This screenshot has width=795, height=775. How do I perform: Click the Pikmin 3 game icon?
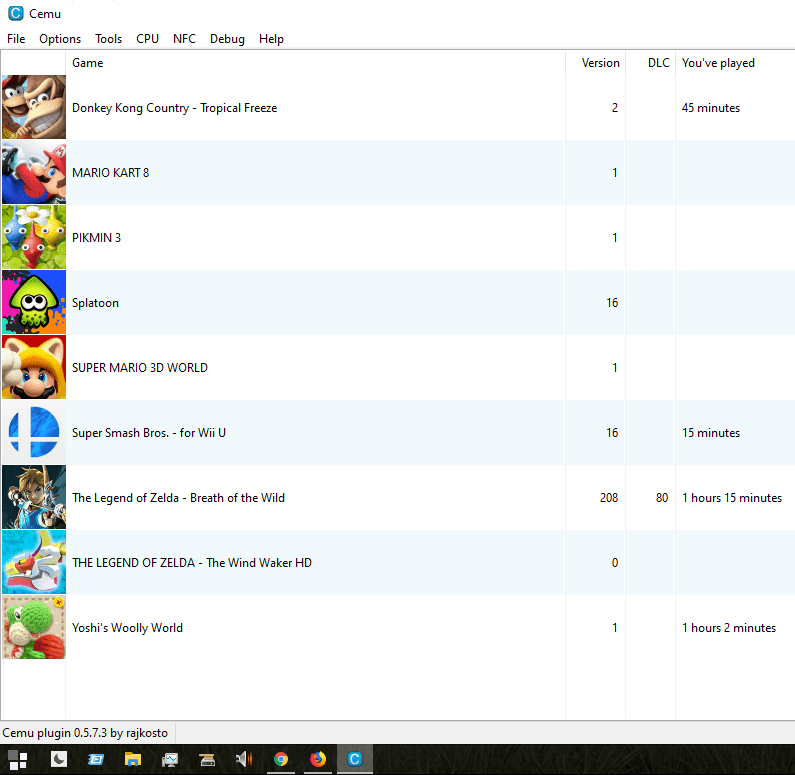(x=34, y=237)
